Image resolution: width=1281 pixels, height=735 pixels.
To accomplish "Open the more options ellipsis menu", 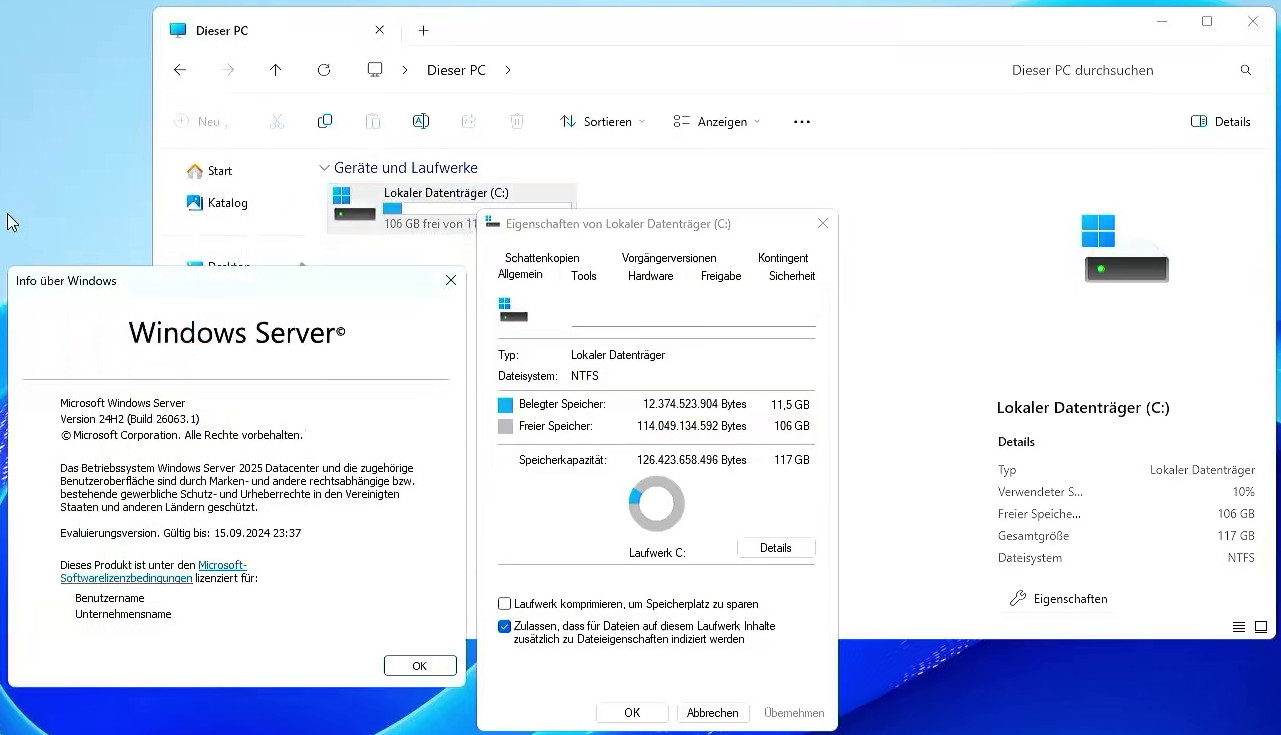I will (802, 121).
